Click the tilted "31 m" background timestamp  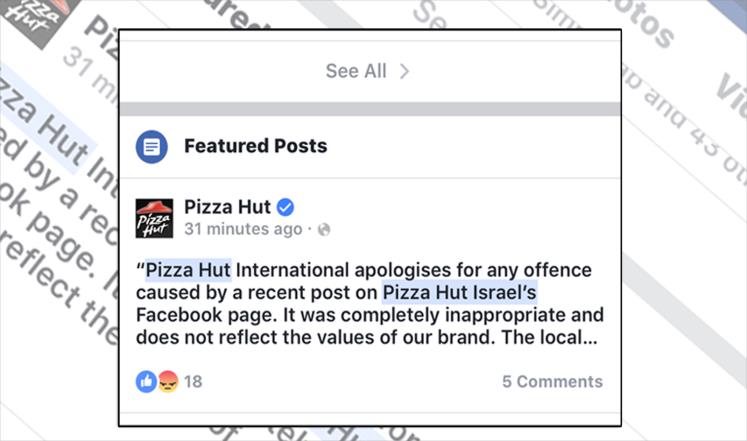(91, 75)
